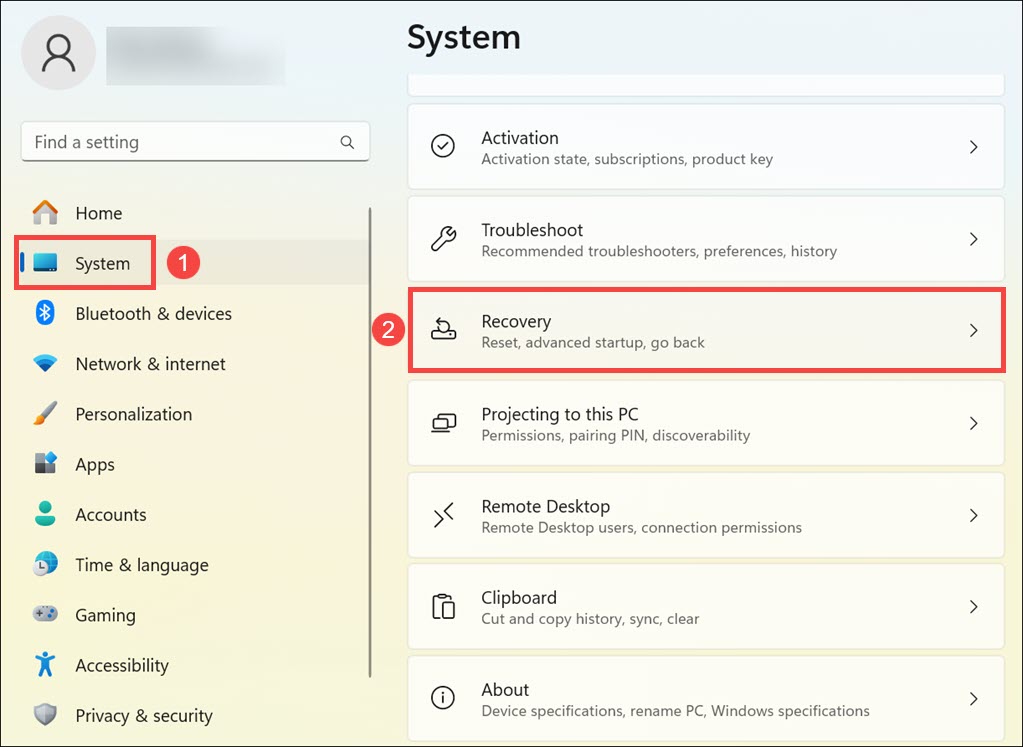The image size is (1023, 747).
Task: Open the About page chevron
Action: [973, 699]
